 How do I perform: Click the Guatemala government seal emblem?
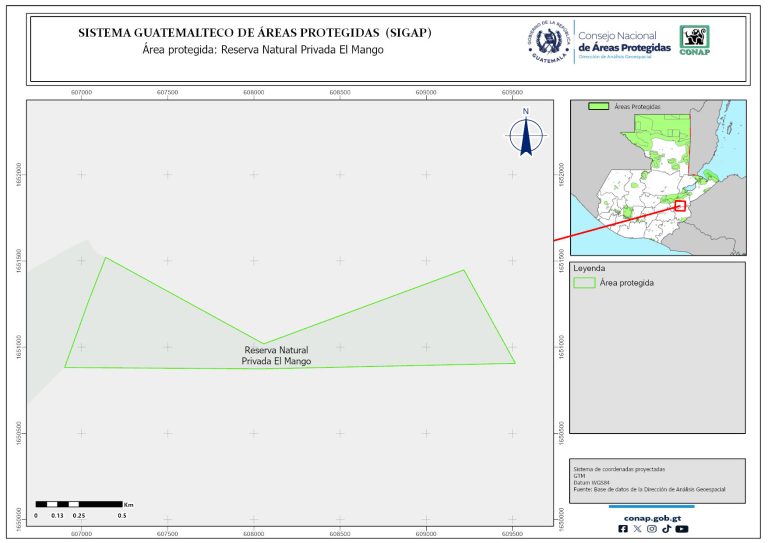click(x=549, y=42)
